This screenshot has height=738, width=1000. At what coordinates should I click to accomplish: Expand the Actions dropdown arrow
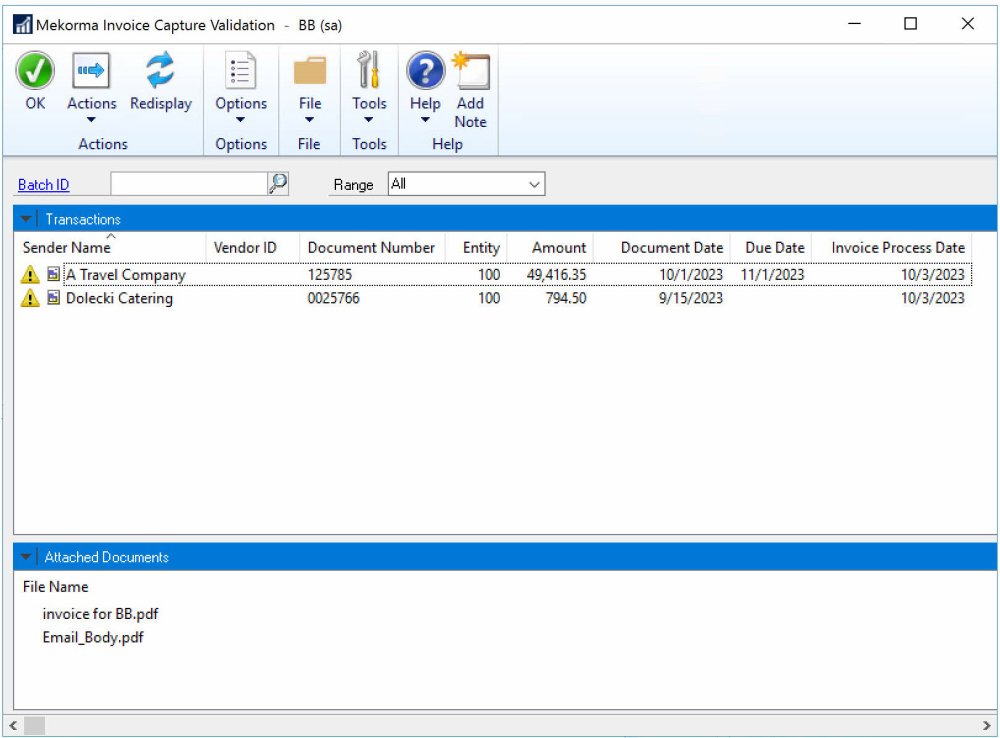click(x=91, y=119)
